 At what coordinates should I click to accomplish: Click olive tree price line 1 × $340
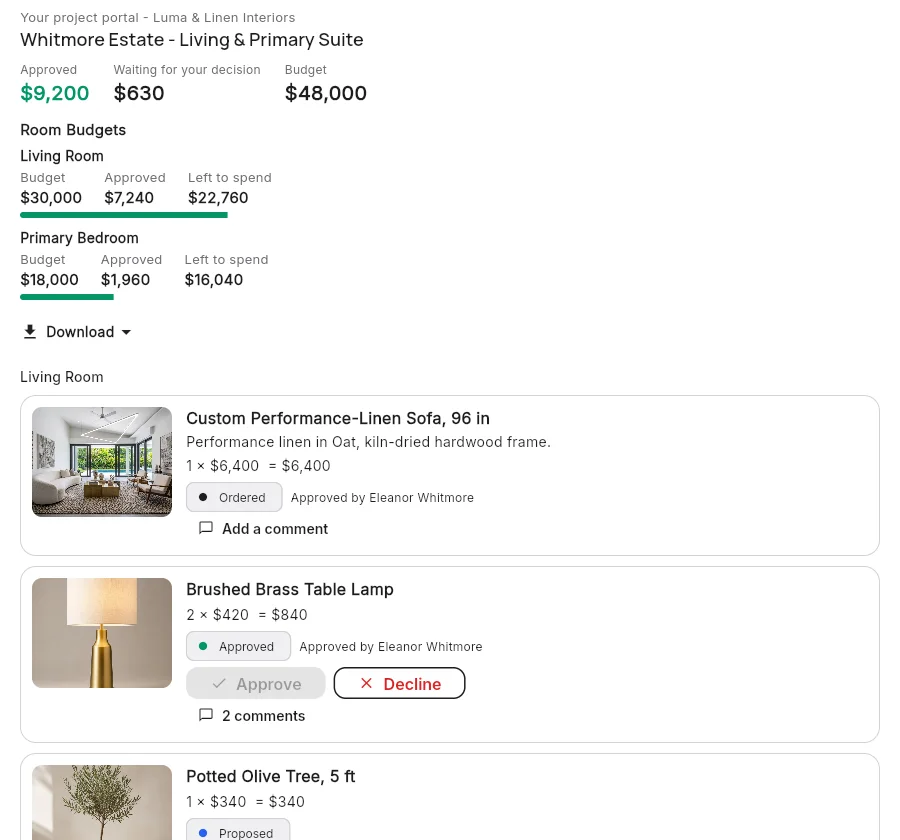click(245, 802)
